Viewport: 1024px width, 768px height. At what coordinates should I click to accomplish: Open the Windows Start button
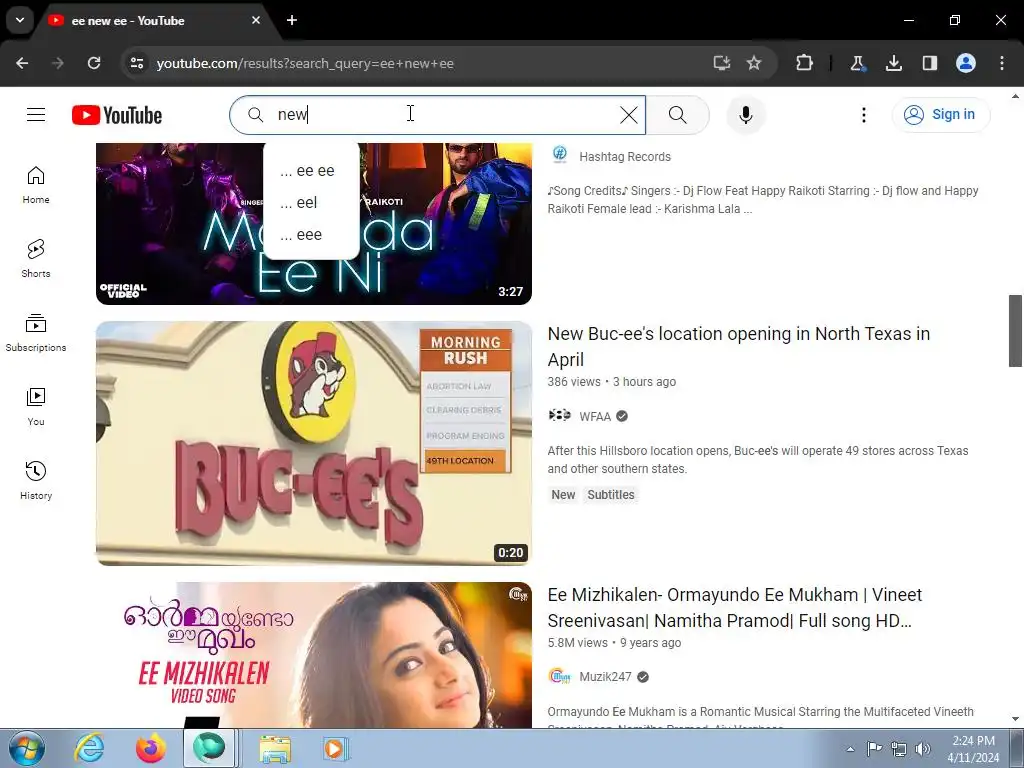27,748
